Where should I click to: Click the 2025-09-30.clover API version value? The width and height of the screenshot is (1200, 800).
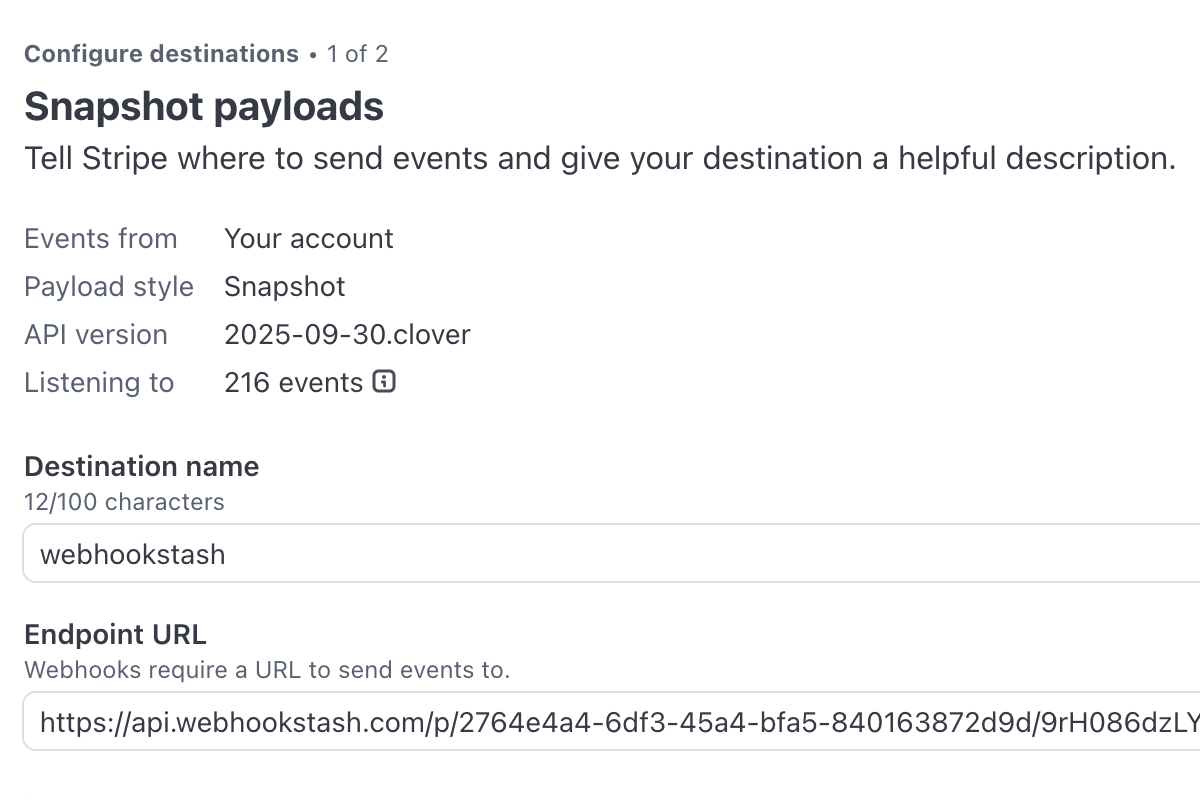[x=347, y=334]
